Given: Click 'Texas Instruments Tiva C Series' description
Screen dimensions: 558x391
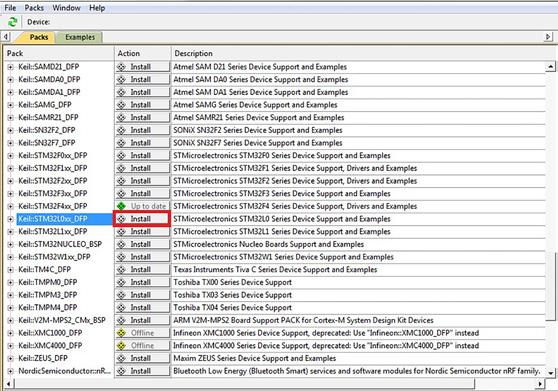Looking at the screenshot, I should pyautogui.click(x=275, y=270).
